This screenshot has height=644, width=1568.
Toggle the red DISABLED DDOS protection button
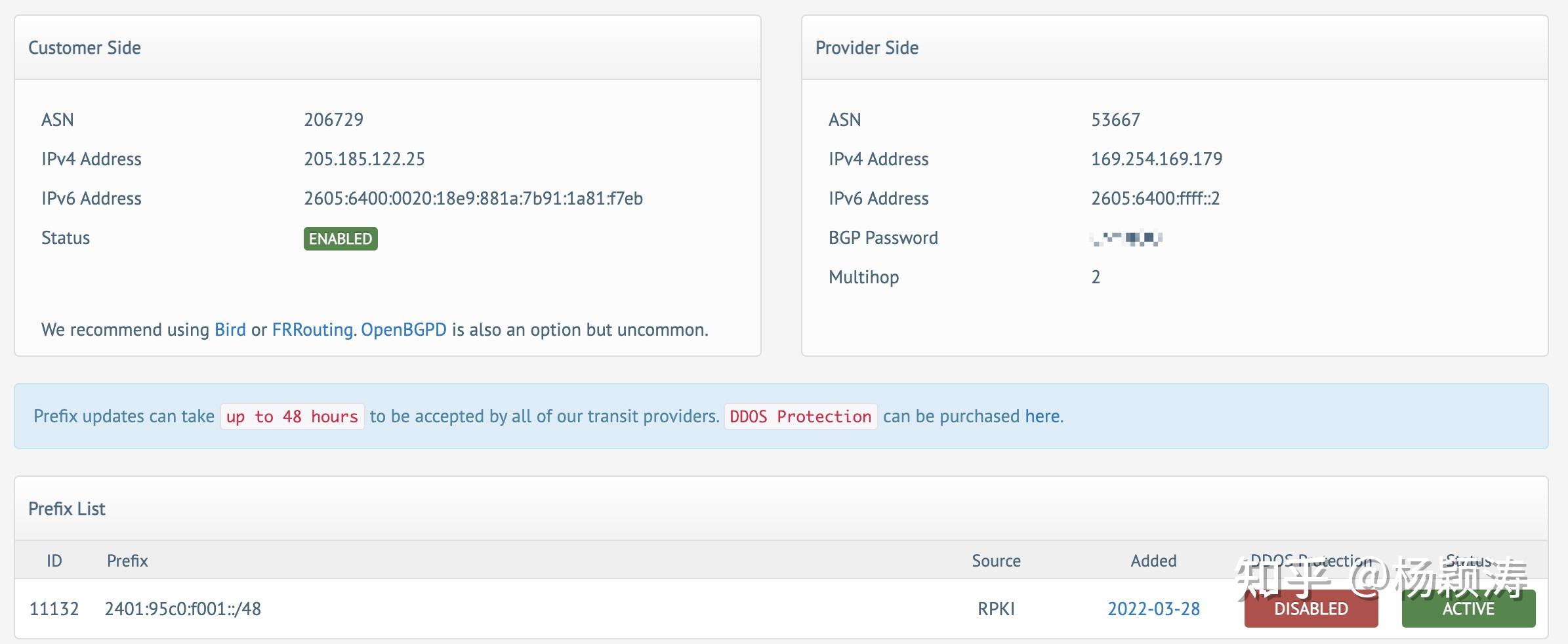click(x=1311, y=609)
